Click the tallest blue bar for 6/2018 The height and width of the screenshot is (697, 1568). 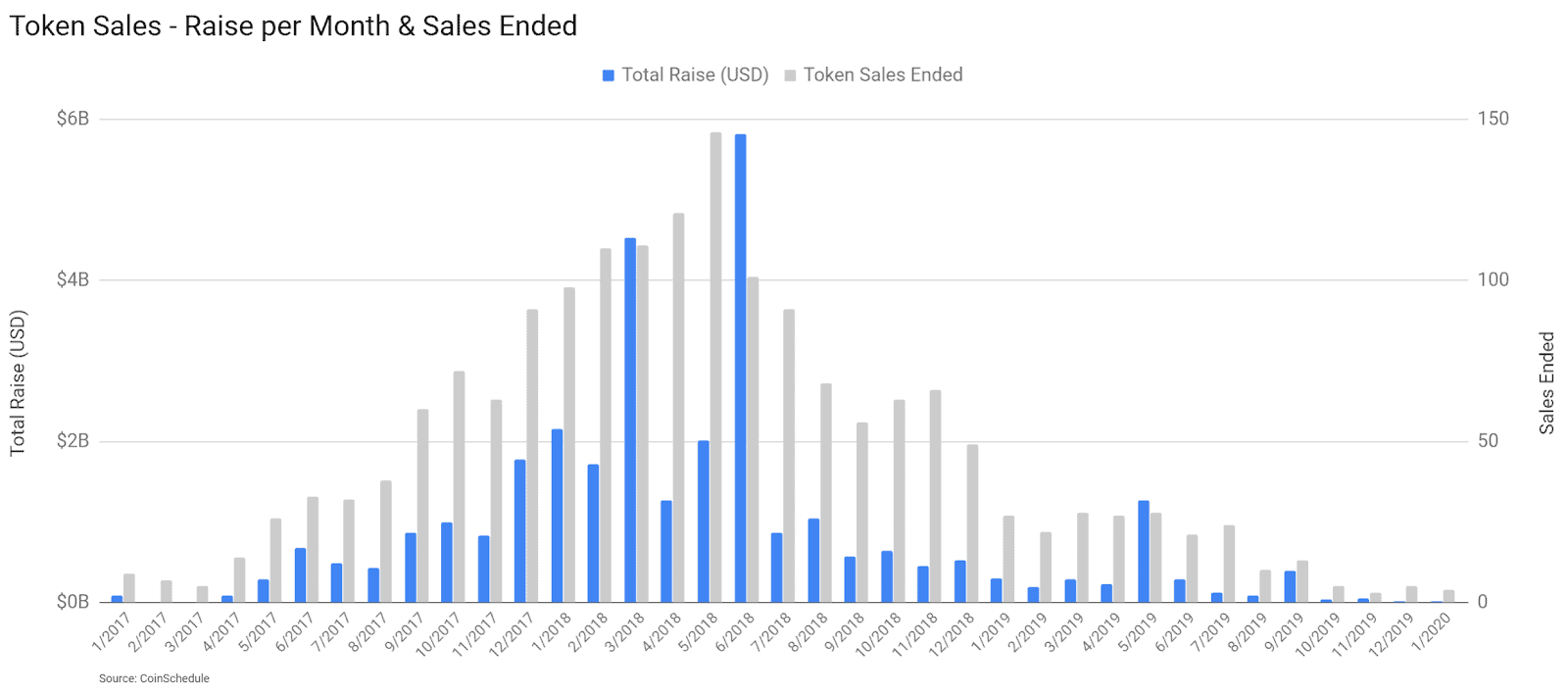740,368
